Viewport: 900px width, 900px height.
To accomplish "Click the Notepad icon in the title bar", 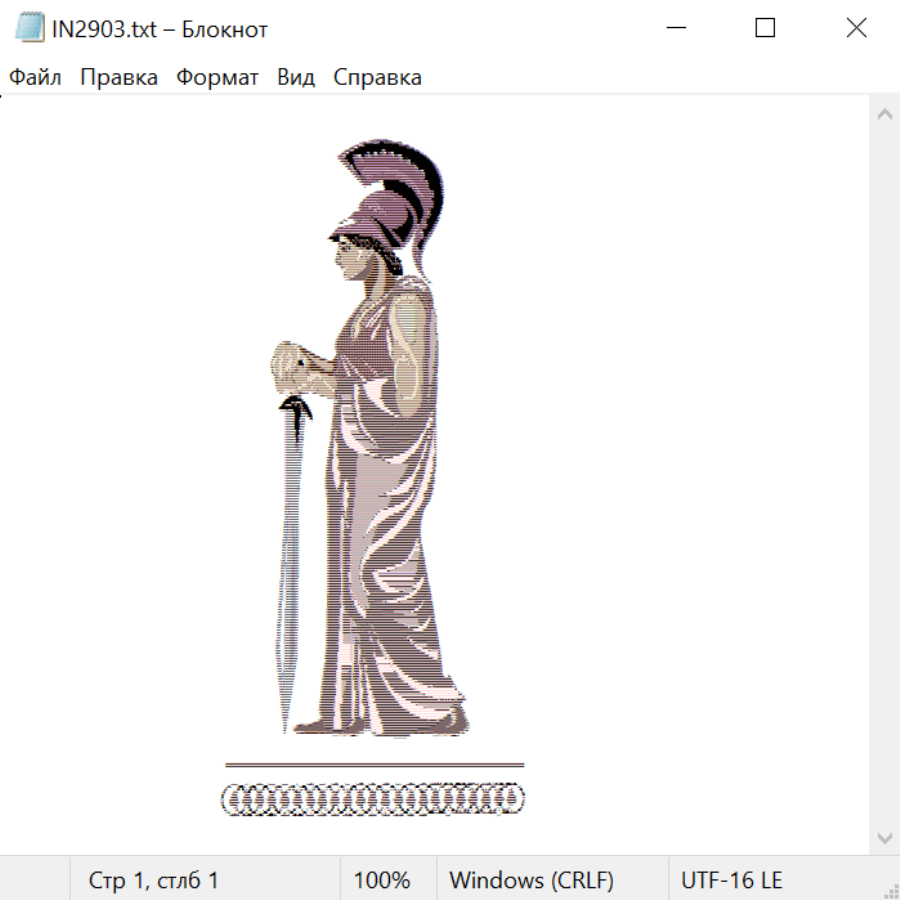I will click(x=29, y=28).
